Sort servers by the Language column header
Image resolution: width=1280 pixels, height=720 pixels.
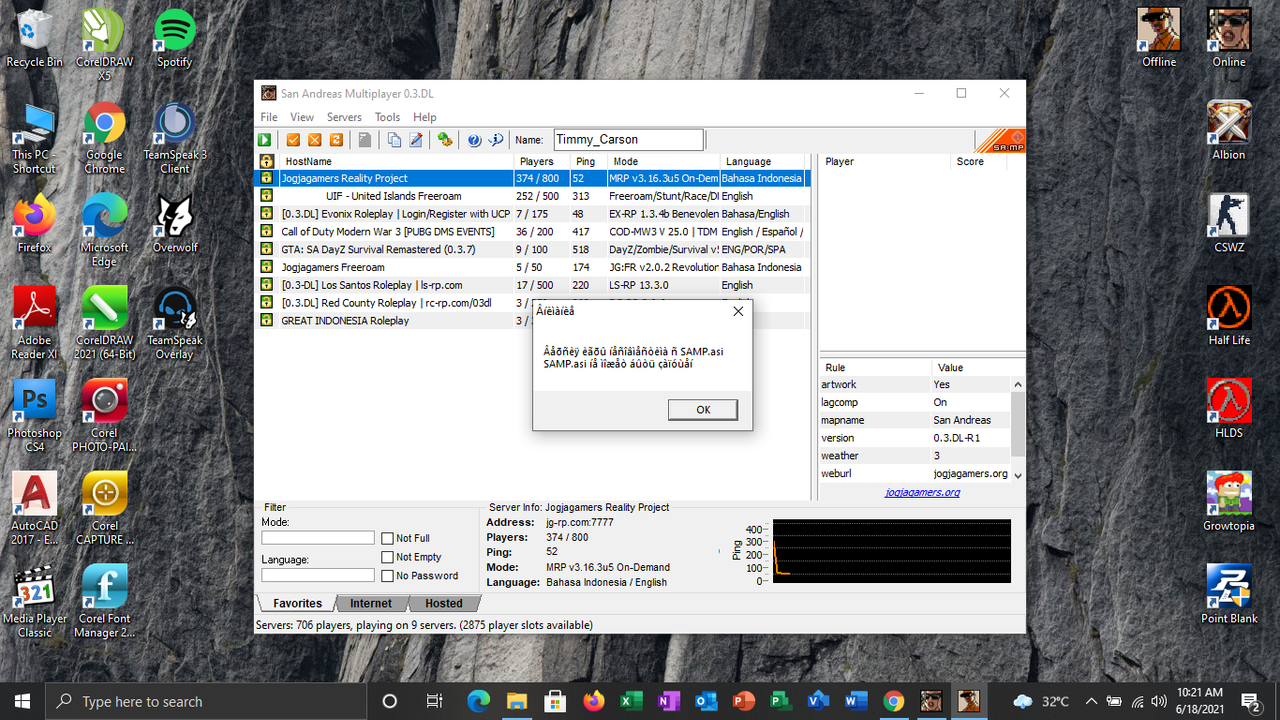tap(763, 161)
